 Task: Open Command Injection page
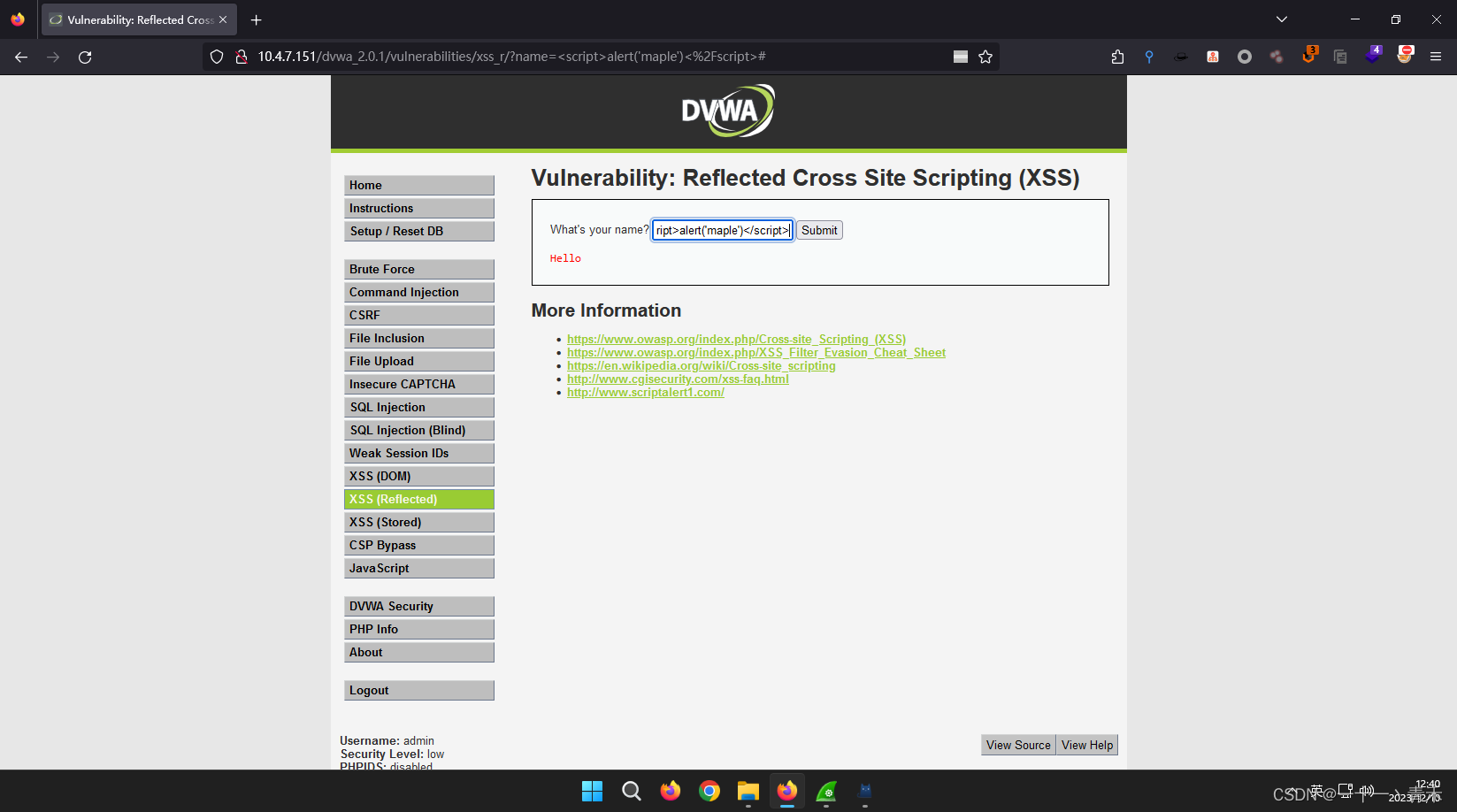point(419,292)
